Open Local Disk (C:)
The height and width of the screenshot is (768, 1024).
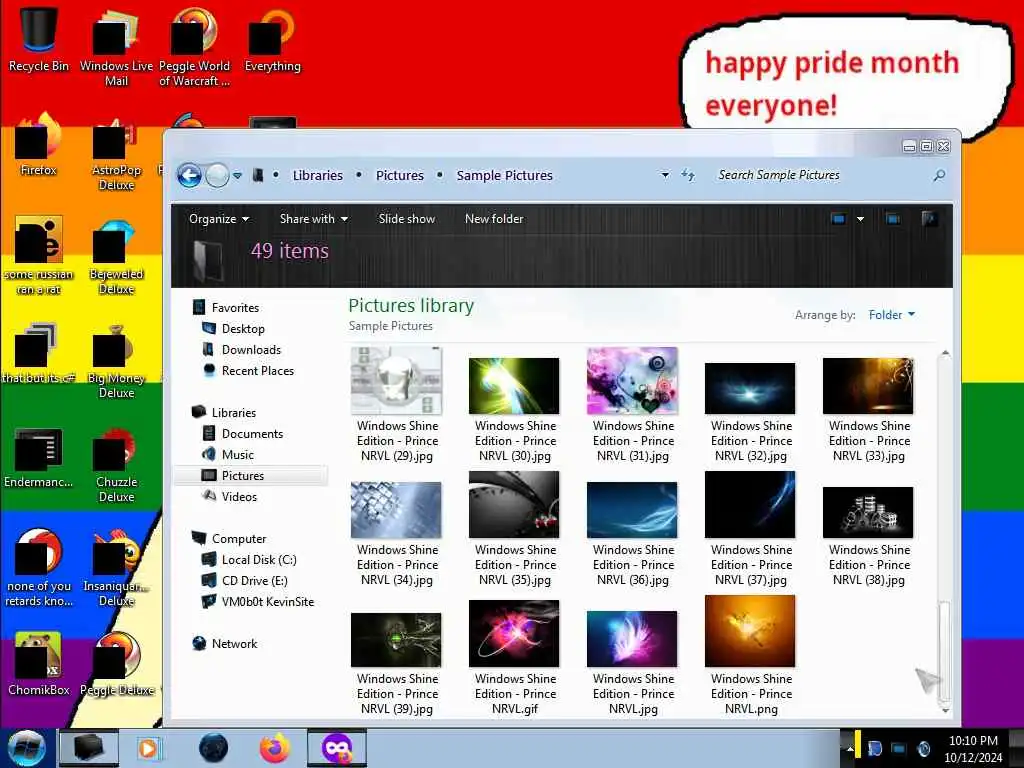pyautogui.click(x=259, y=560)
